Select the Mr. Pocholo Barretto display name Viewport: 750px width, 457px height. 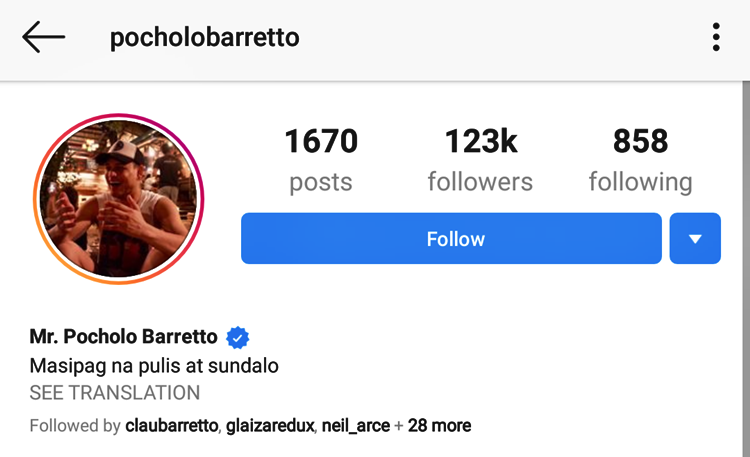tap(125, 337)
